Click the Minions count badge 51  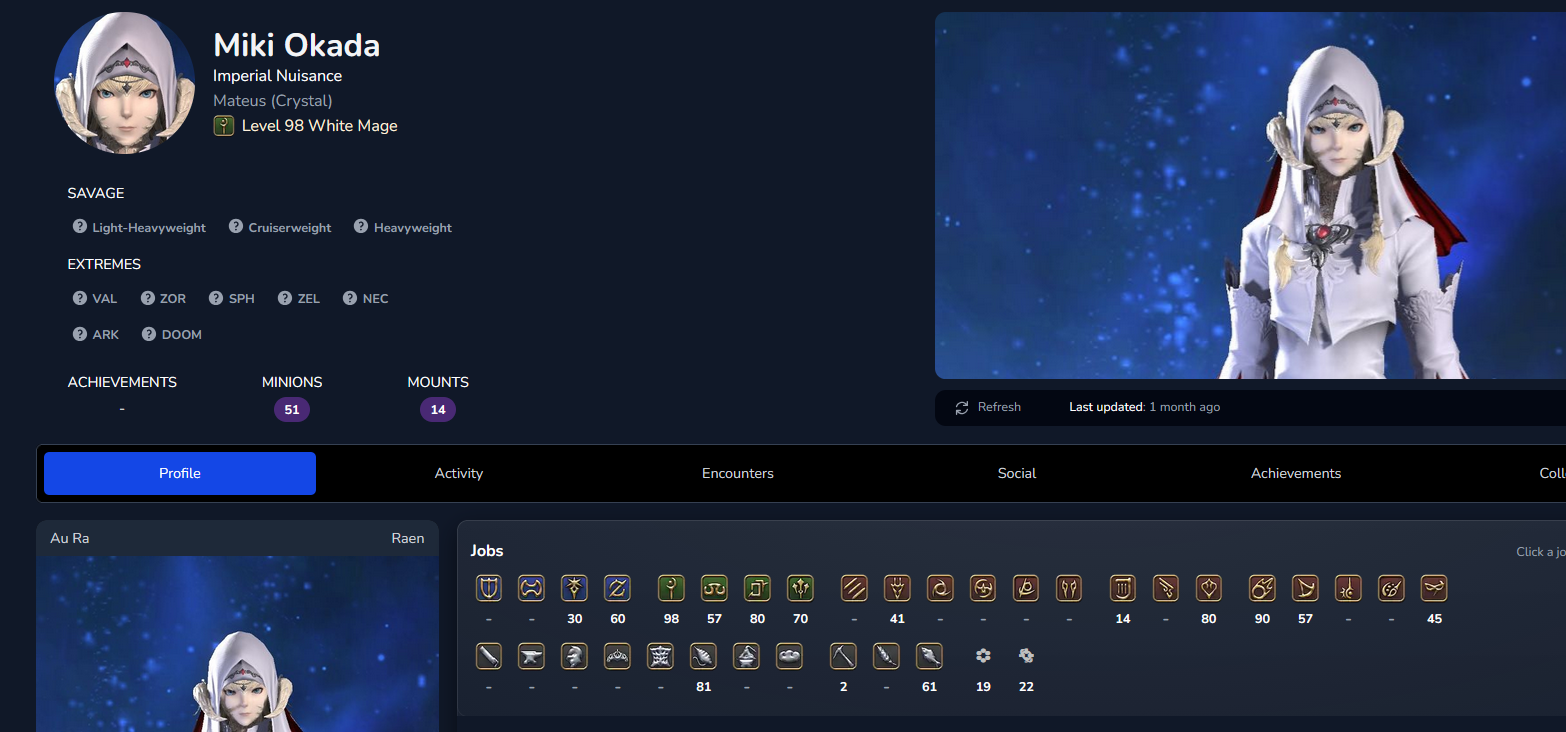click(x=292, y=409)
